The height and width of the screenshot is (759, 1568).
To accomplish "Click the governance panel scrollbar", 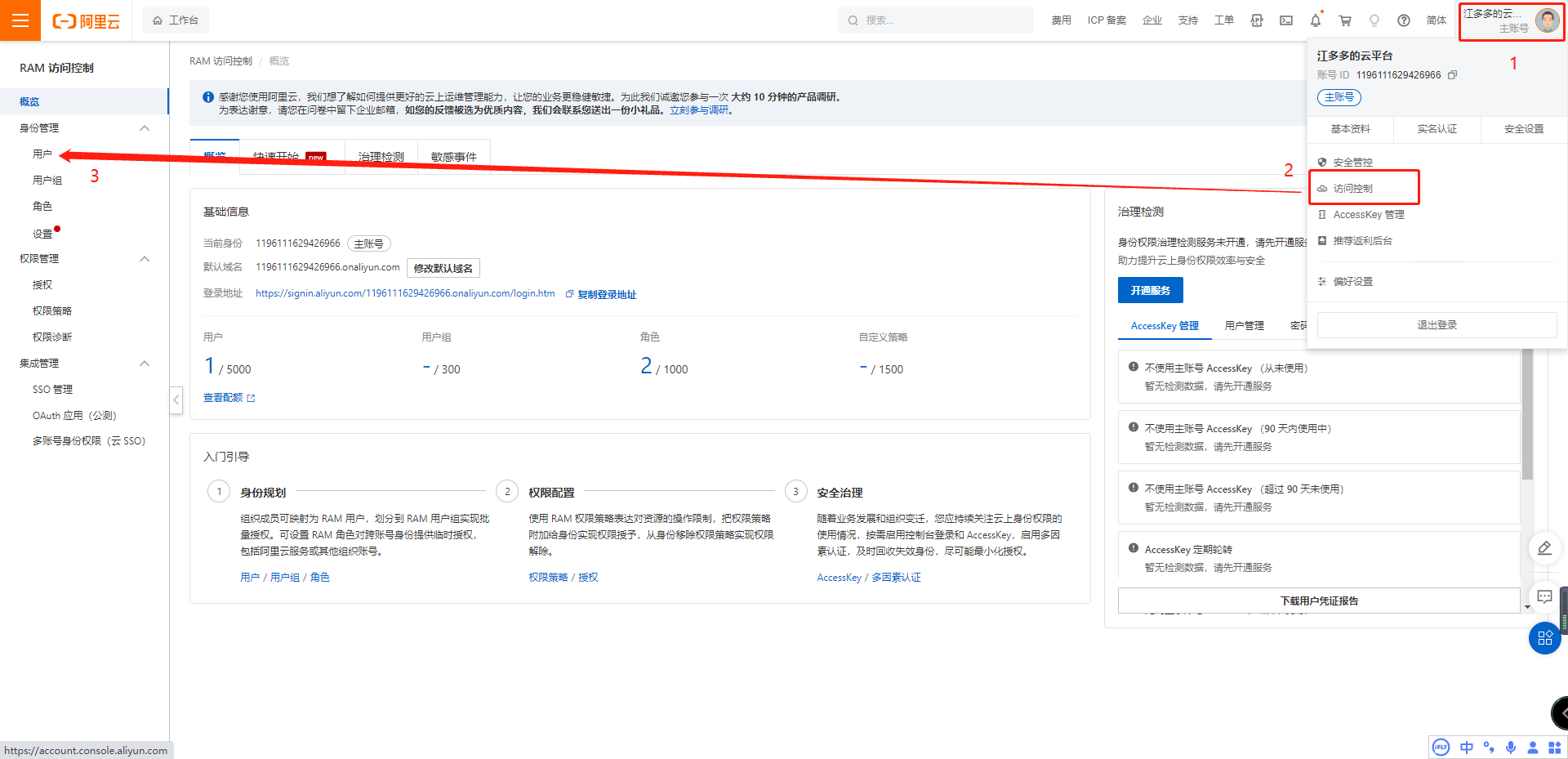I will tap(1527, 415).
